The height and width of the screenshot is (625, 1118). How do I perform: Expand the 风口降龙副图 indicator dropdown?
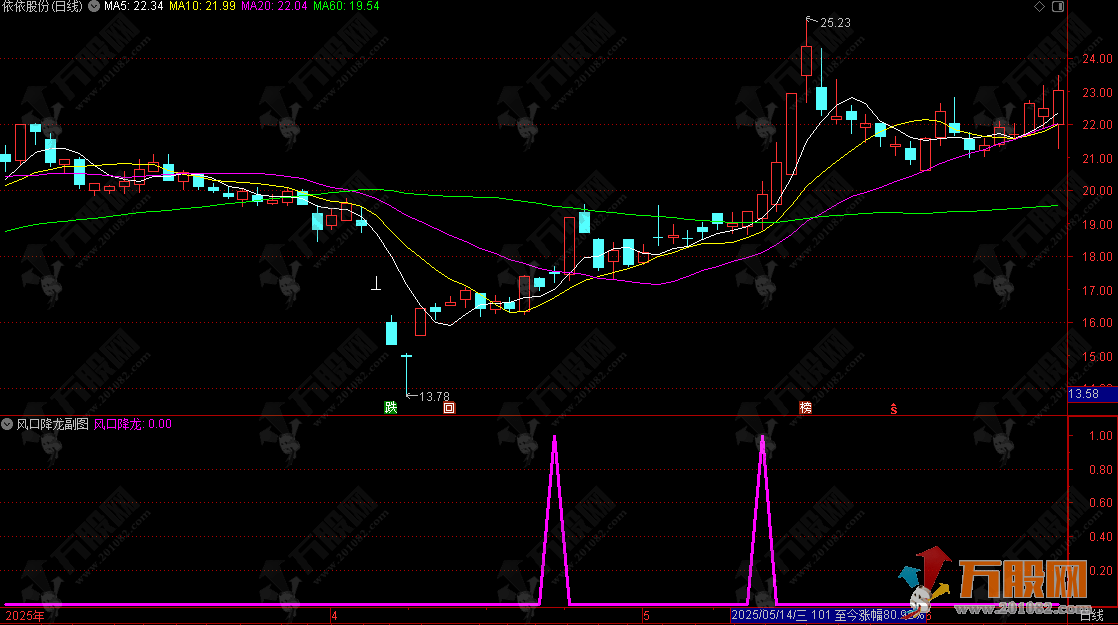pos(8,424)
